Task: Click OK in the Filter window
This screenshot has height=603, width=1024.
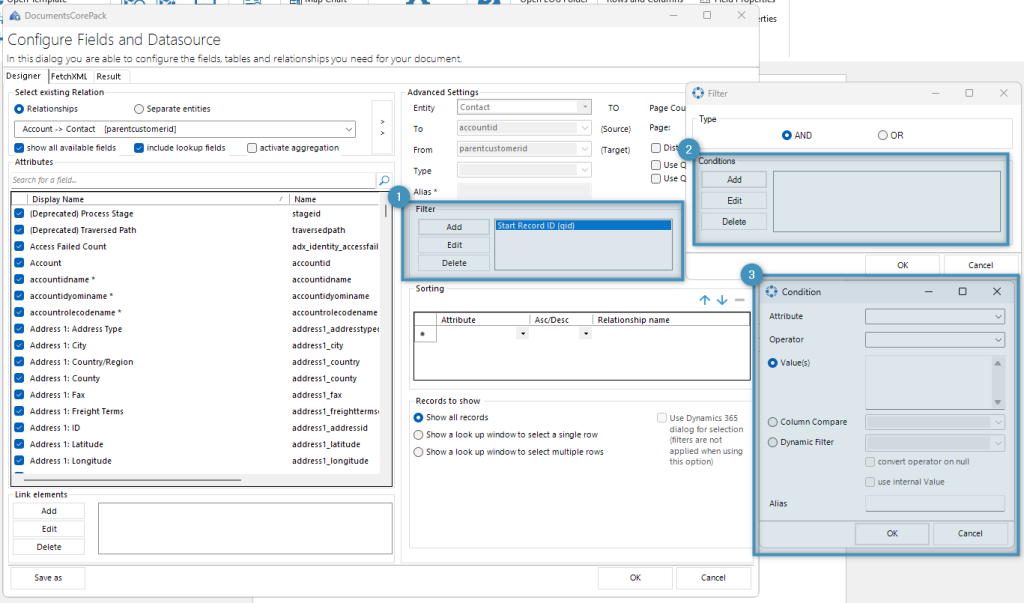Action: point(903,265)
